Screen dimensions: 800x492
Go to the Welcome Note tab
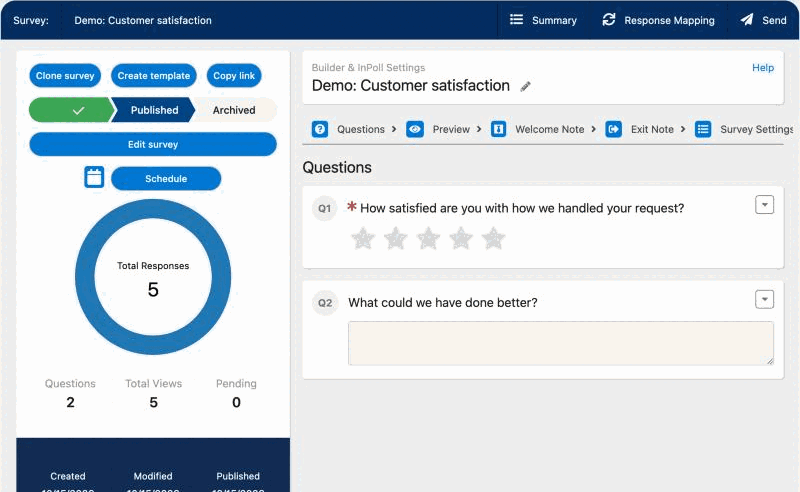[549, 129]
